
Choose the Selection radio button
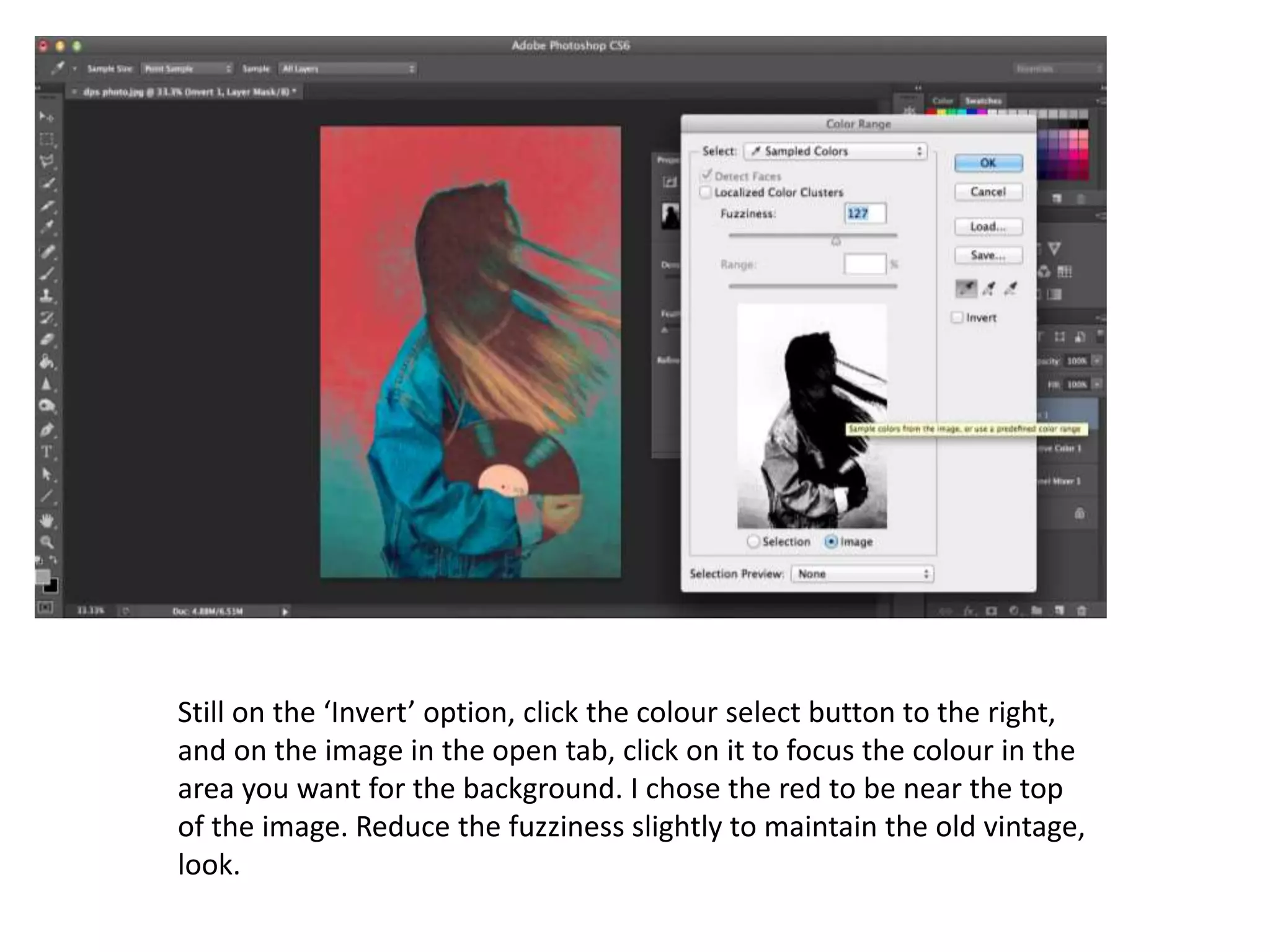click(753, 542)
